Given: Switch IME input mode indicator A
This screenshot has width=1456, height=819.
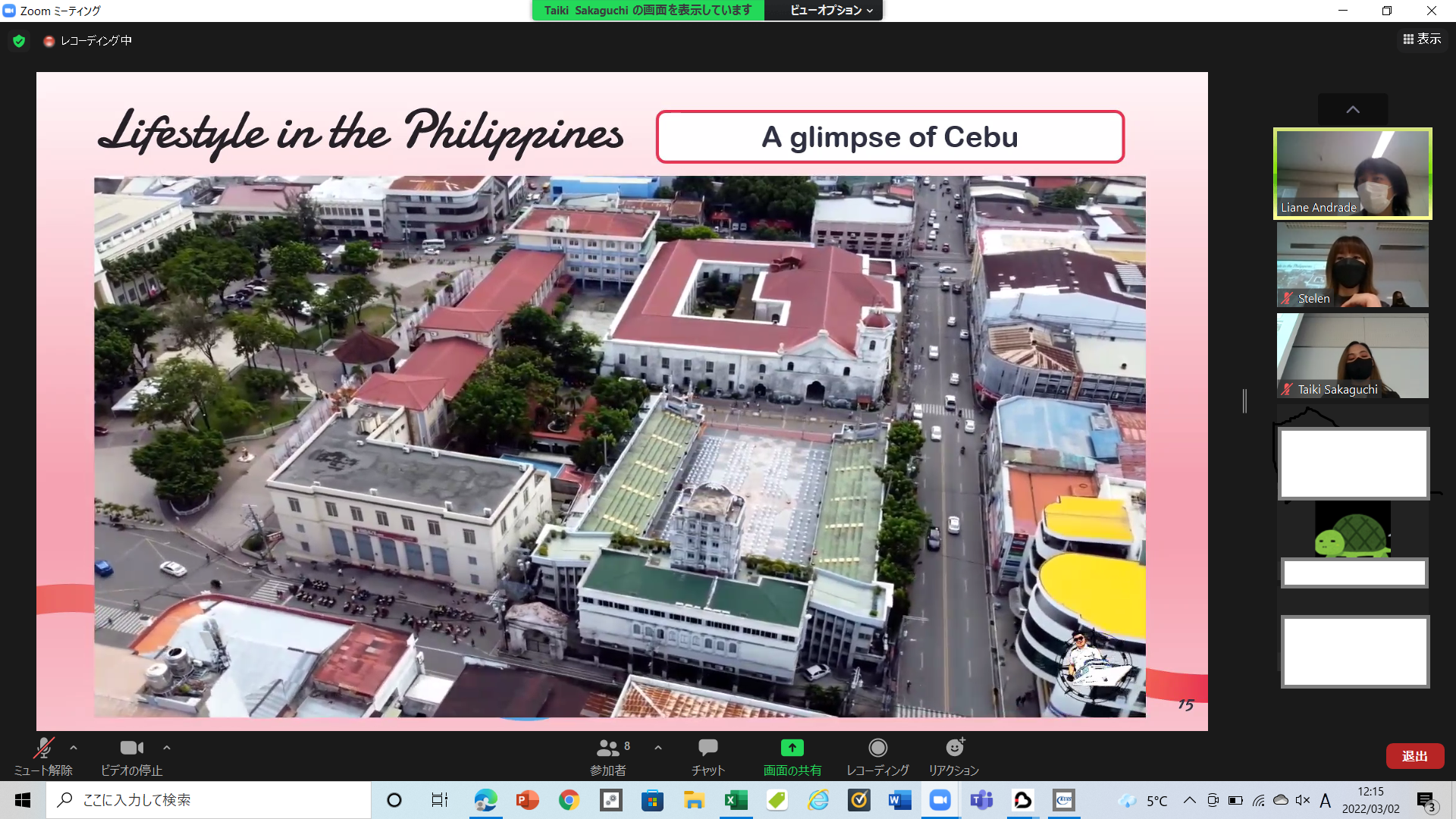Looking at the screenshot, I should pos(1326,800).
